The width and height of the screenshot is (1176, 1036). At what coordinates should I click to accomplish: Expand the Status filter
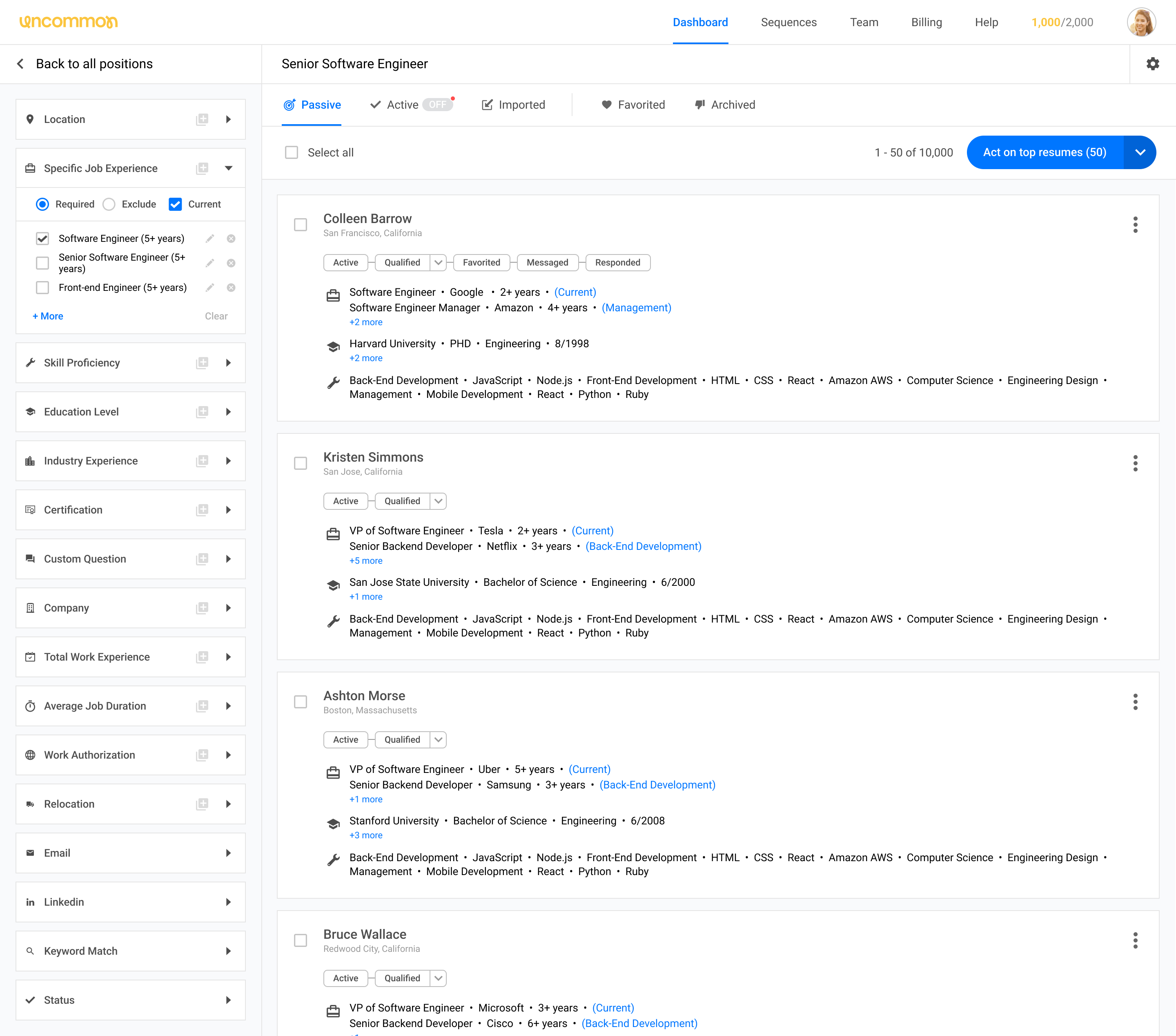tap(228, 1000)
